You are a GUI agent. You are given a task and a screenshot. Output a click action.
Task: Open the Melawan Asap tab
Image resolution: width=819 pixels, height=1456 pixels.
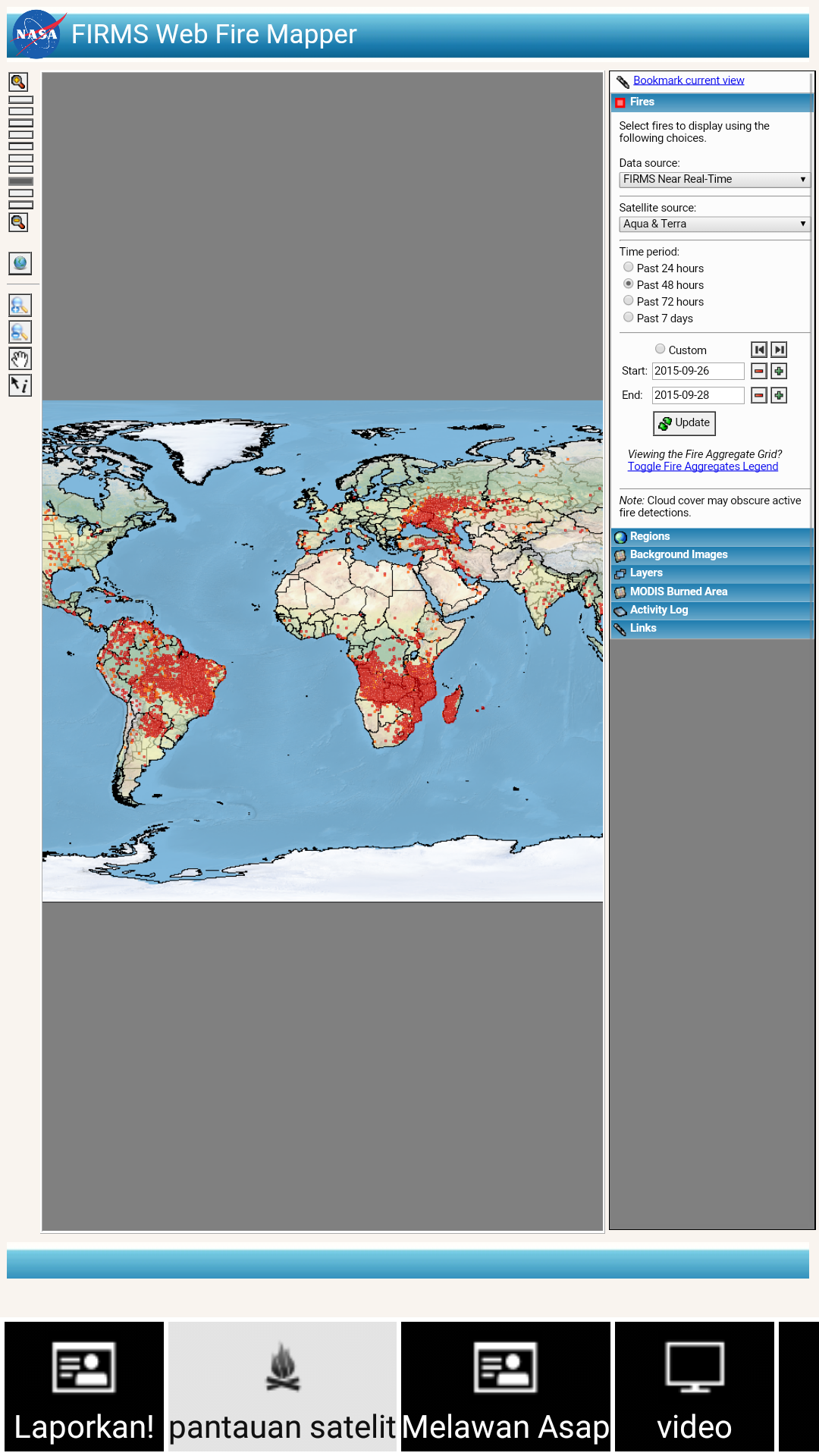click(x=506, y=1387)
